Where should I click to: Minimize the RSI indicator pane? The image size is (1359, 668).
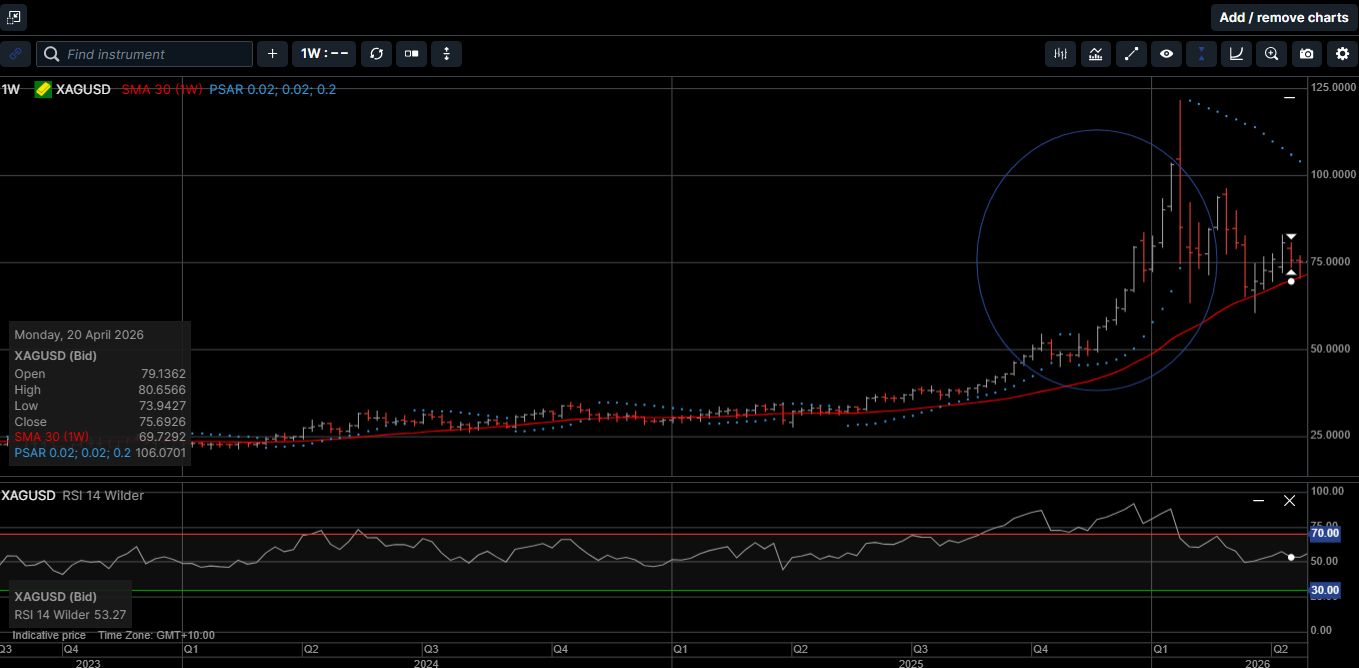[x=1258, y=500]
